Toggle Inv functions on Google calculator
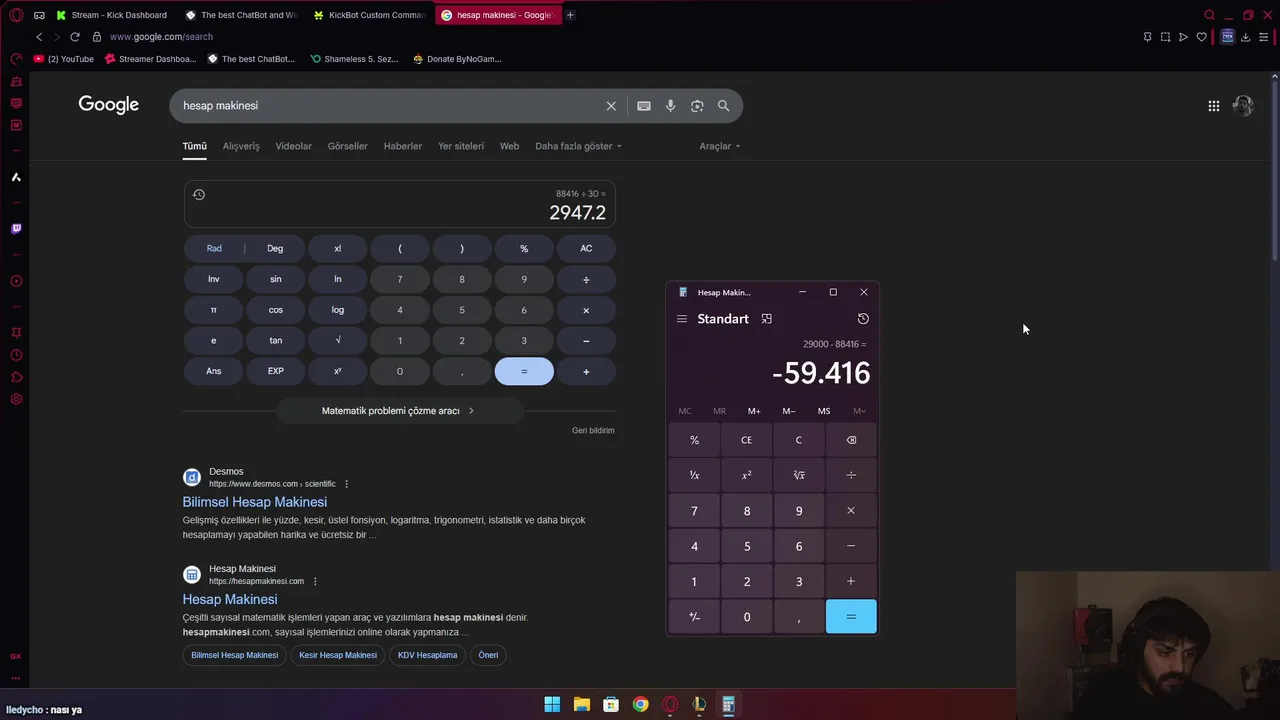Screen dimensions: 1280x720 click(x=214, y=279)
